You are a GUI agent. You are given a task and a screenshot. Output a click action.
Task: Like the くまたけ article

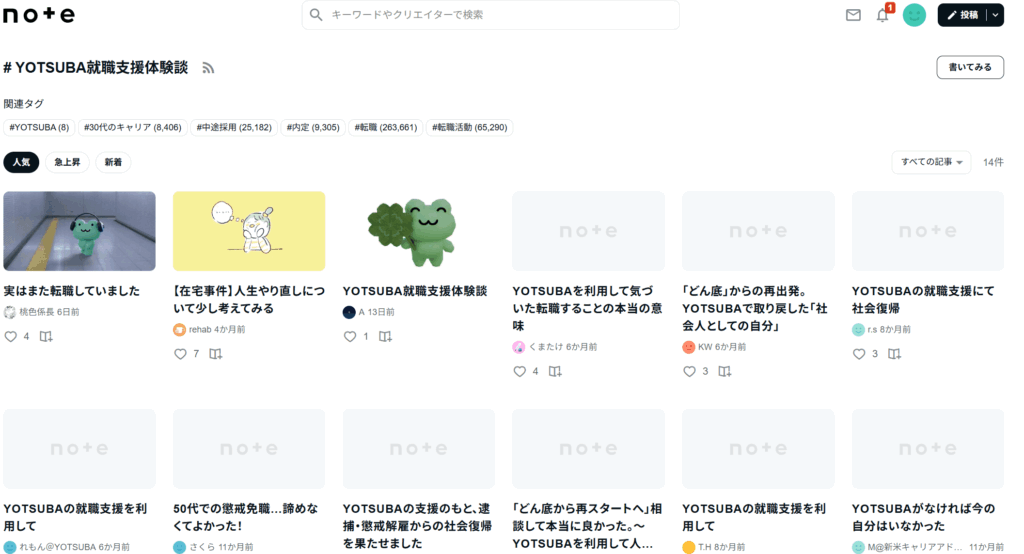tap(519, 371)
